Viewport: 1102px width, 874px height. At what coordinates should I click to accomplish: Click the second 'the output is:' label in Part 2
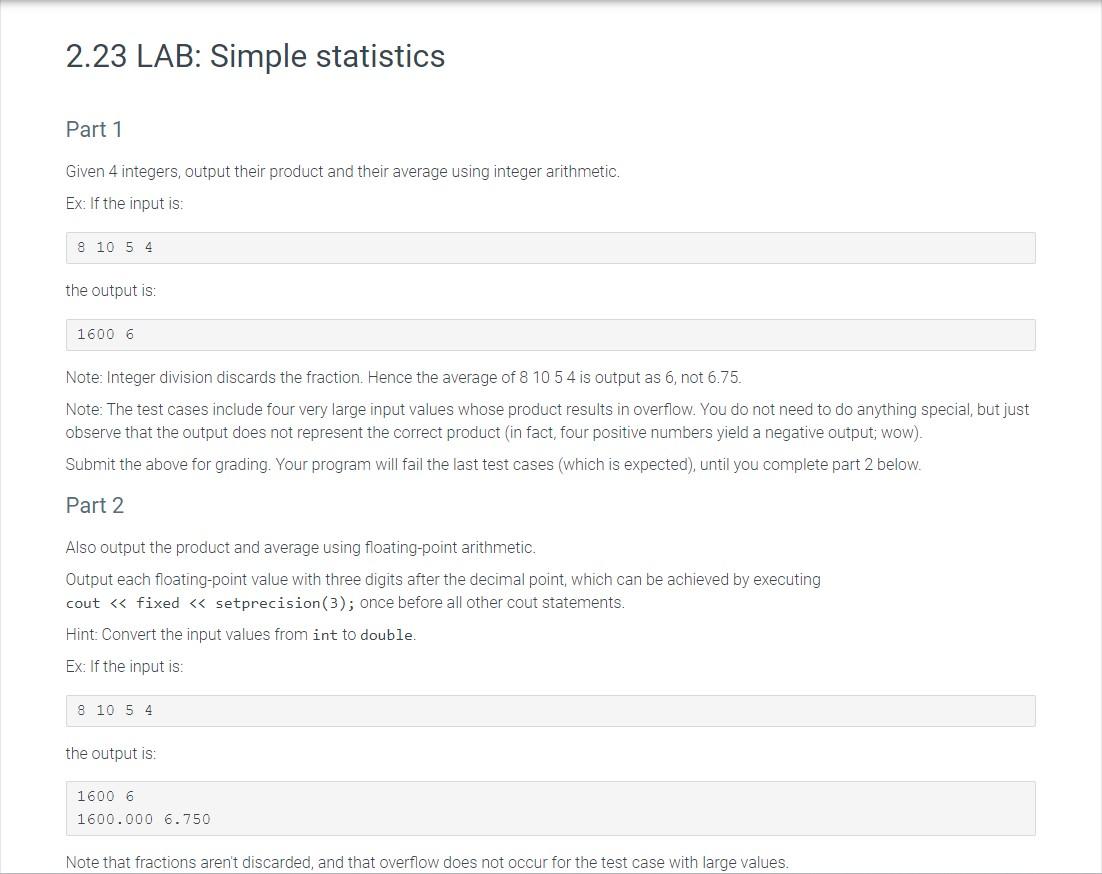coord(111,754)
